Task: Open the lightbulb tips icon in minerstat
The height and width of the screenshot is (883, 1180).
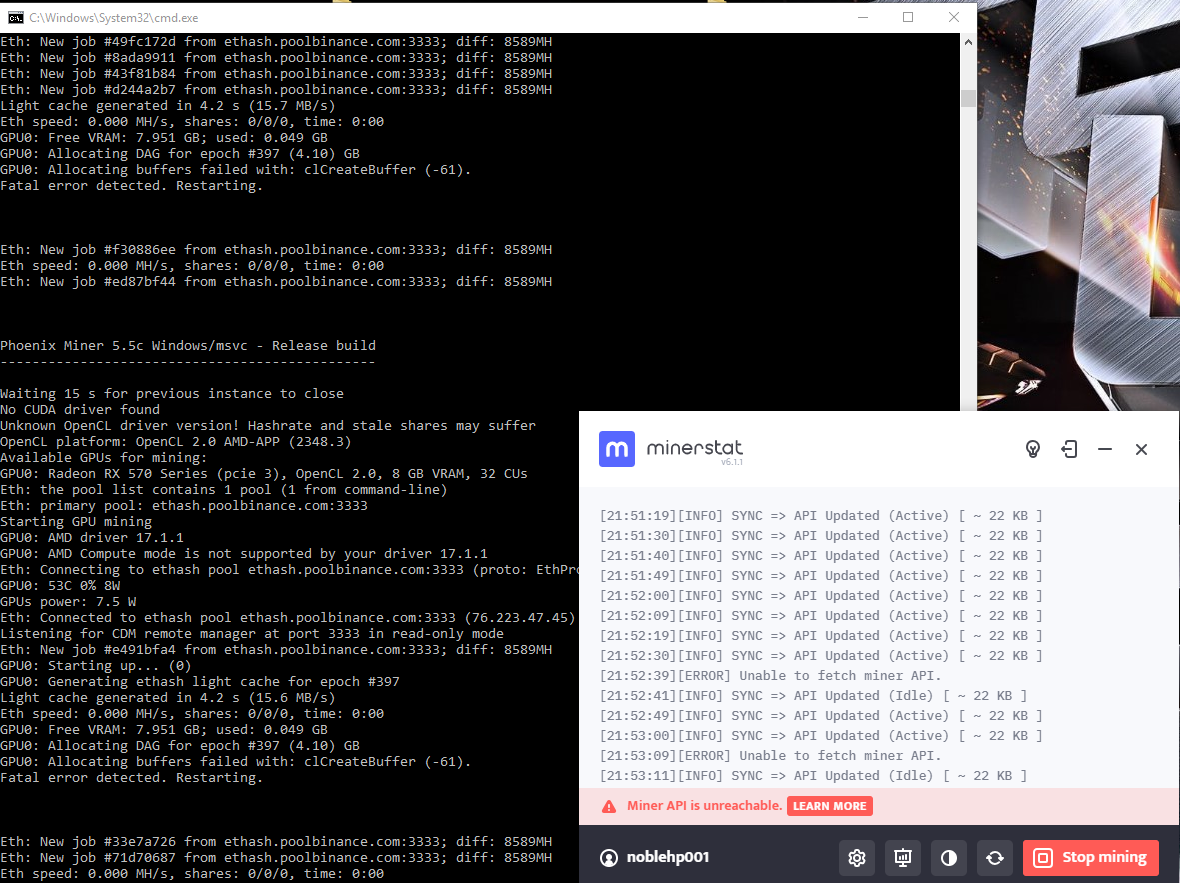Action: 1032,449
